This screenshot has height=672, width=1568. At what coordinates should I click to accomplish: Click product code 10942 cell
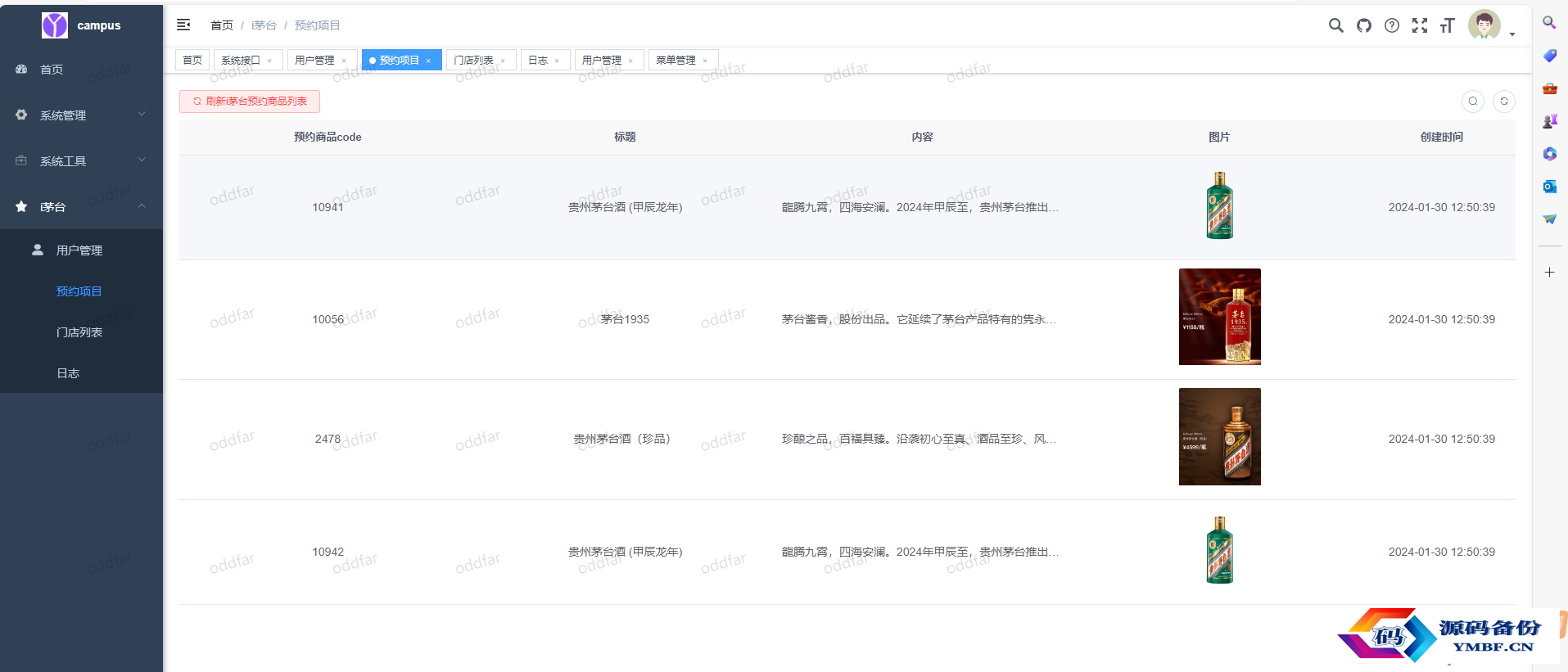click(x=328, y=552)
